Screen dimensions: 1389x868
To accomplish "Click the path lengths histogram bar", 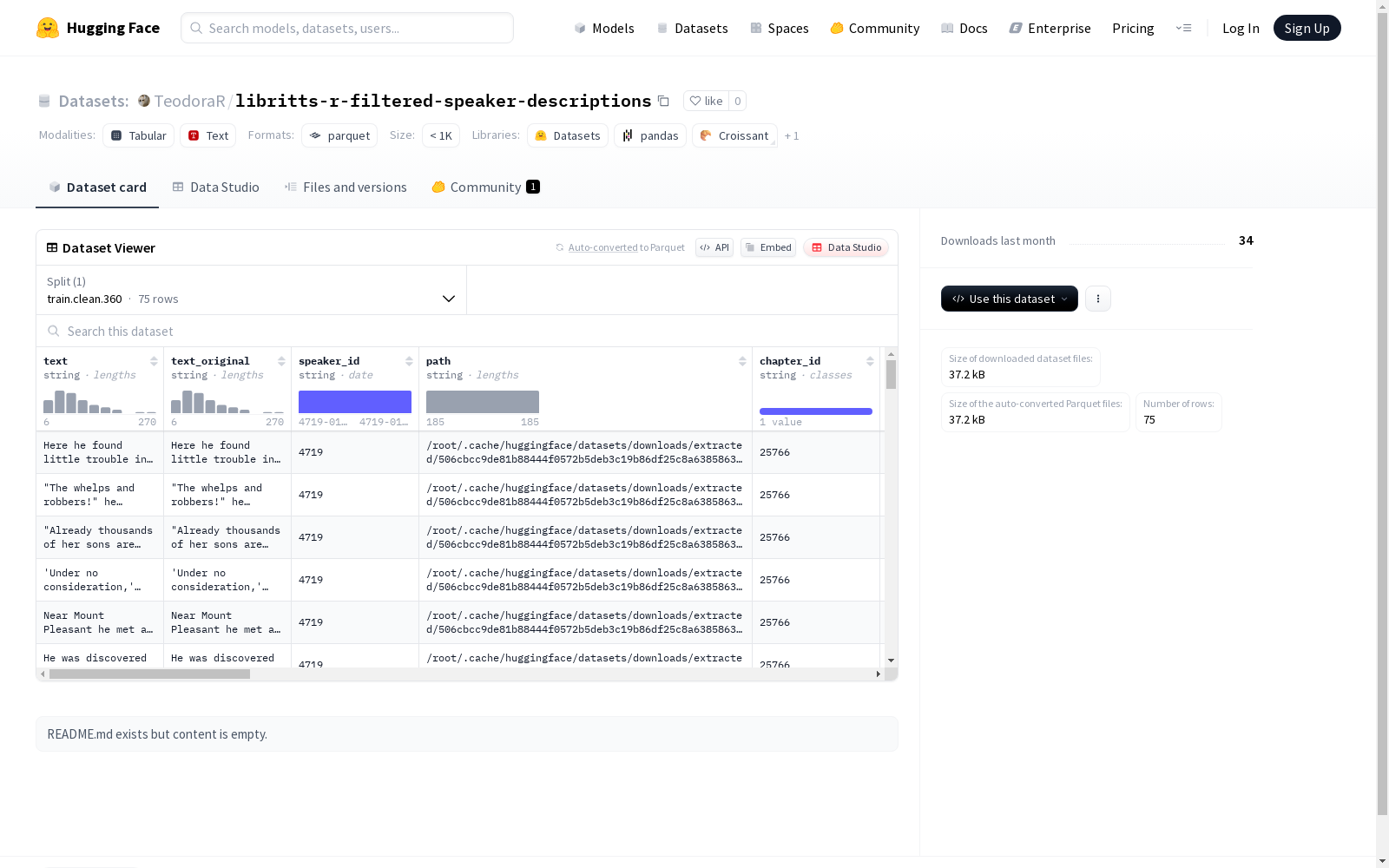I will 483,402.
